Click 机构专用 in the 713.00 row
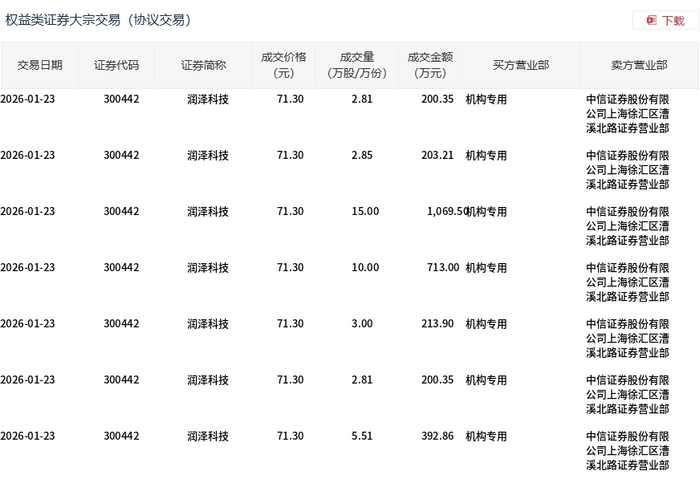Image resolution: width=700 pixels, height=483 pixels. click(x=487, y=268)
